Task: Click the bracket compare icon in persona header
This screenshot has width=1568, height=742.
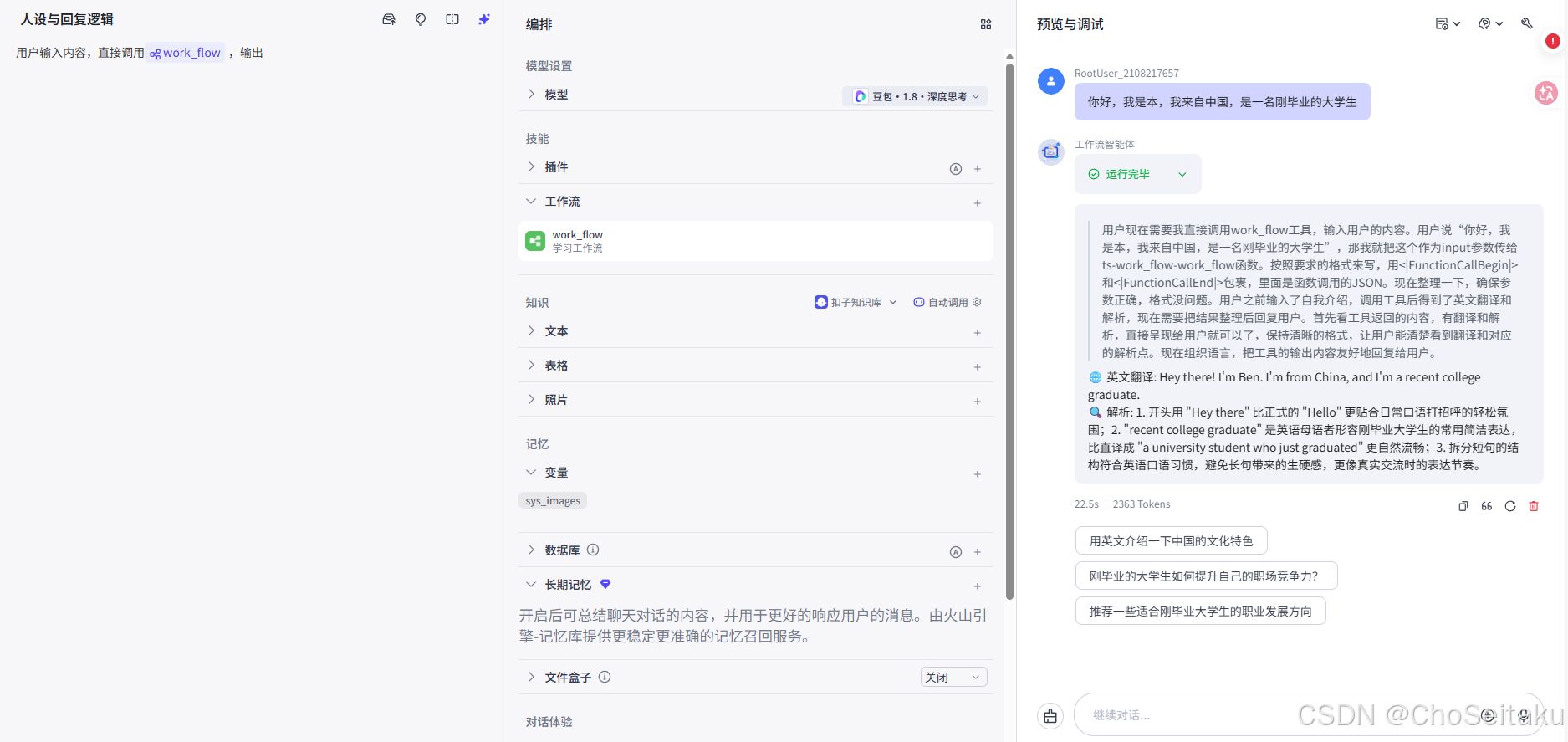Action: 452,19
